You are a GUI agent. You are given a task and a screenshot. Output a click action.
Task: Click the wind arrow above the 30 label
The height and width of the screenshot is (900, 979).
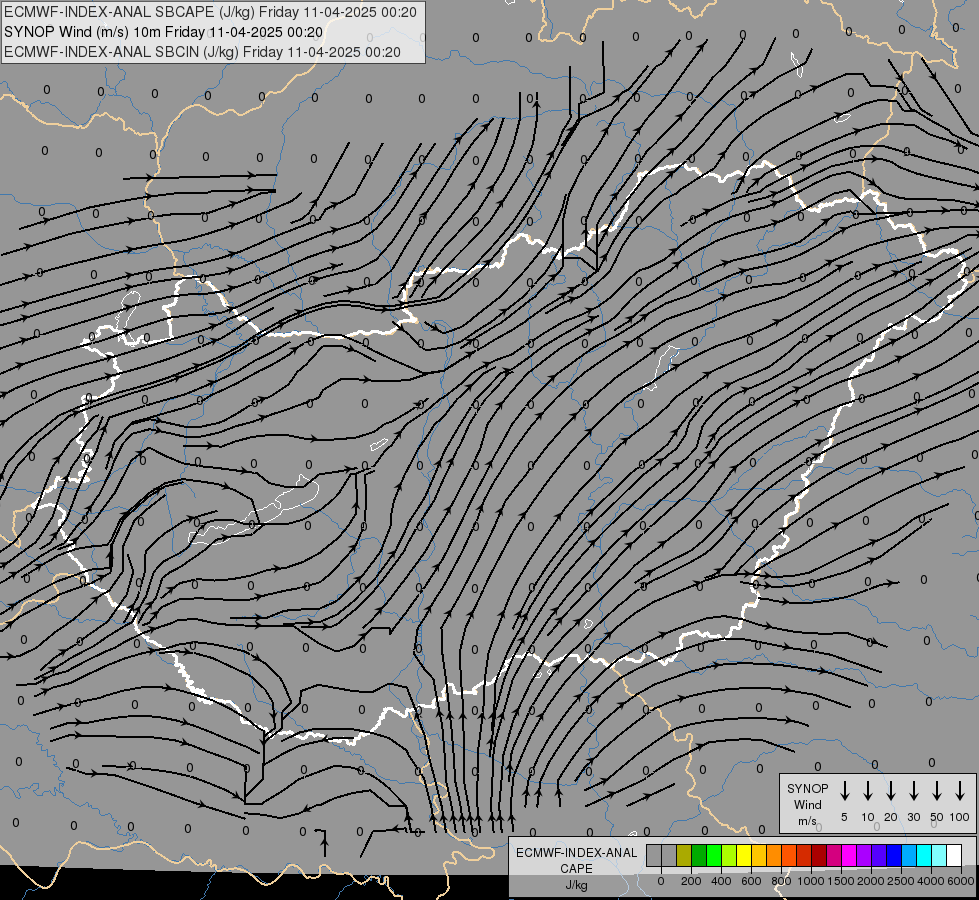(913, 791)
